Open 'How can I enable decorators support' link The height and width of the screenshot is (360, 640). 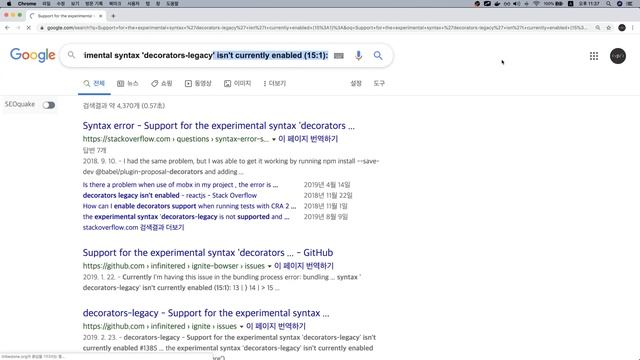[189, 206]
